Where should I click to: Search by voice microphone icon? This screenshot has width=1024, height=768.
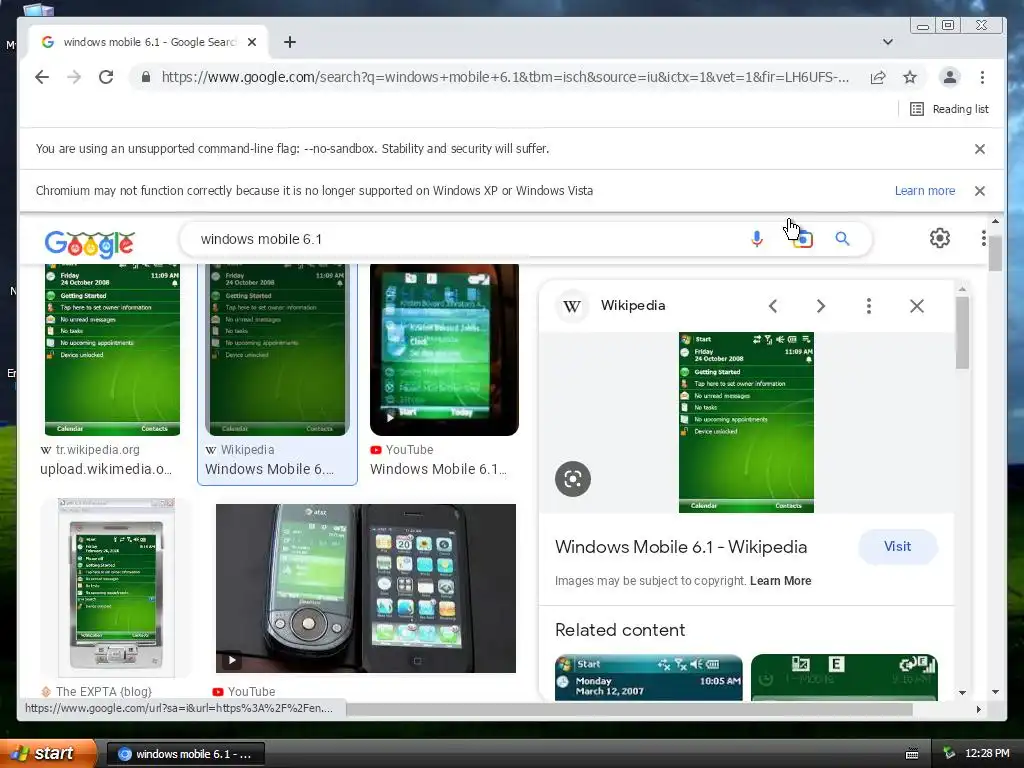pos(756,239)
